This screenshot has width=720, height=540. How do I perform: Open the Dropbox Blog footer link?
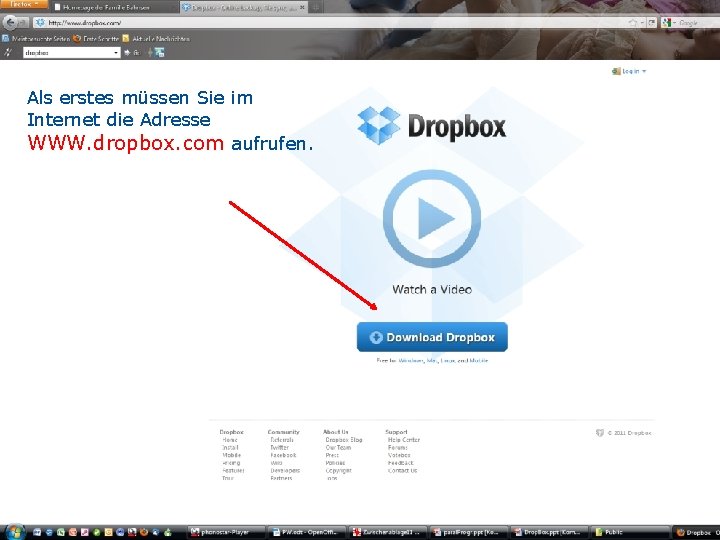pos(344,440)
